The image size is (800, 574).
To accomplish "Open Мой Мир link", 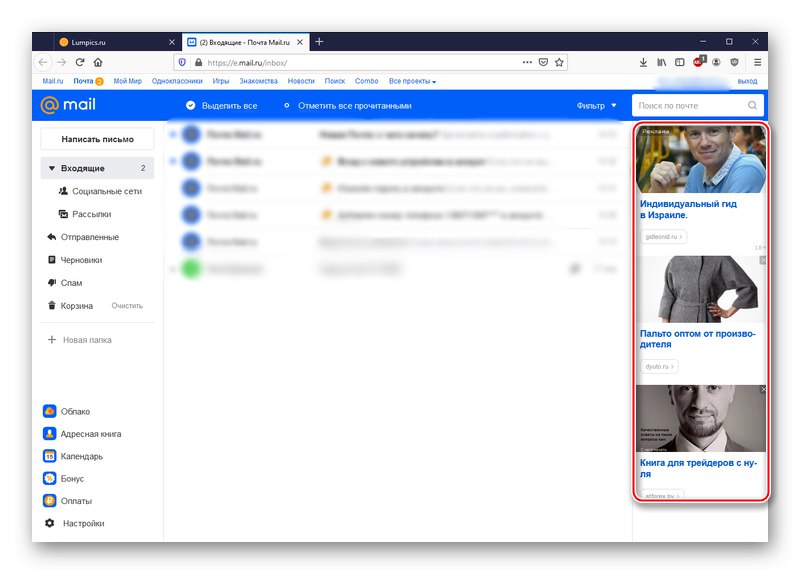I will tap(128, 81).
